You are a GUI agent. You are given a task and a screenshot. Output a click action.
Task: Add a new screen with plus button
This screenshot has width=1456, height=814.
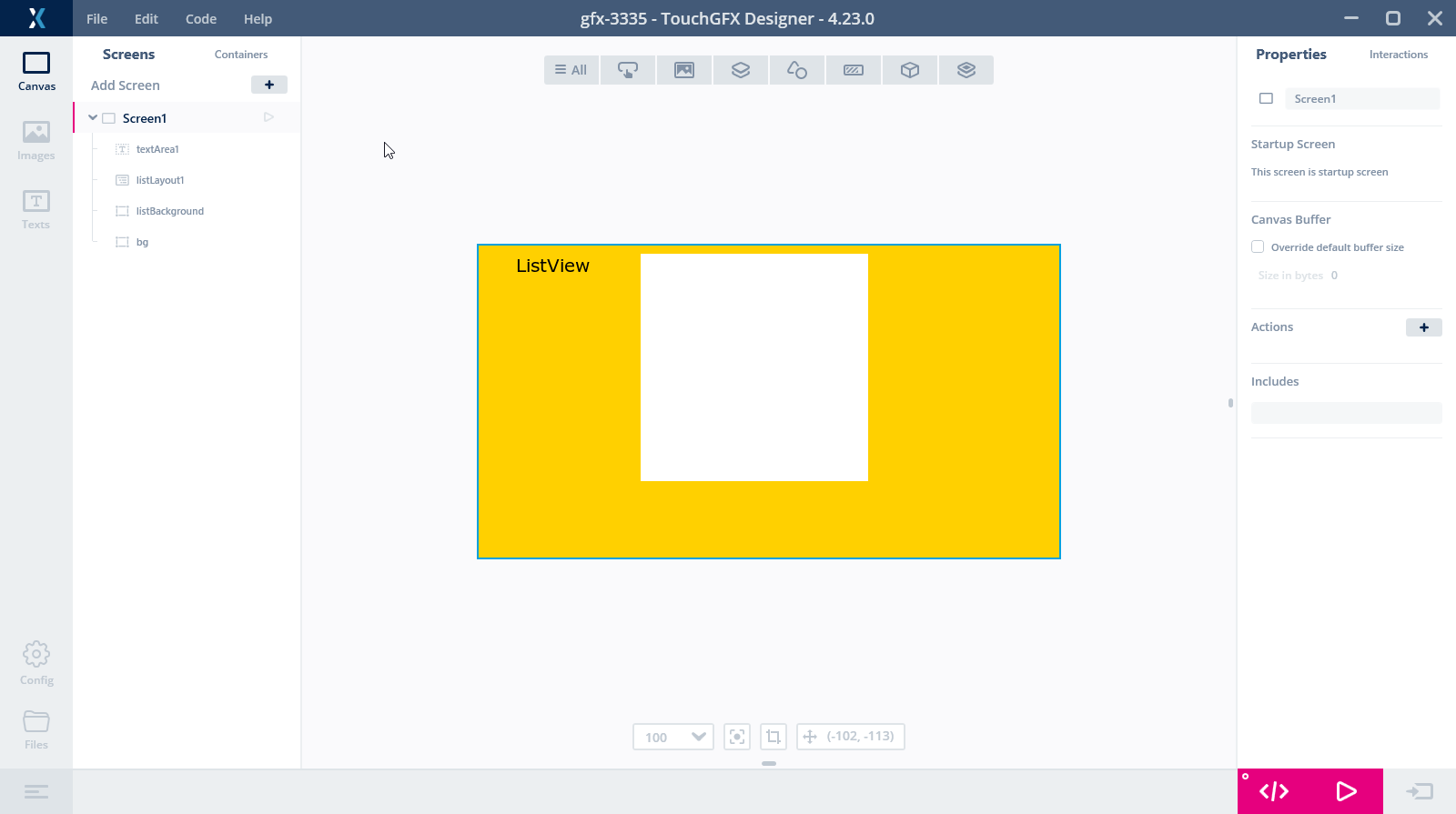tap(269, 85)
